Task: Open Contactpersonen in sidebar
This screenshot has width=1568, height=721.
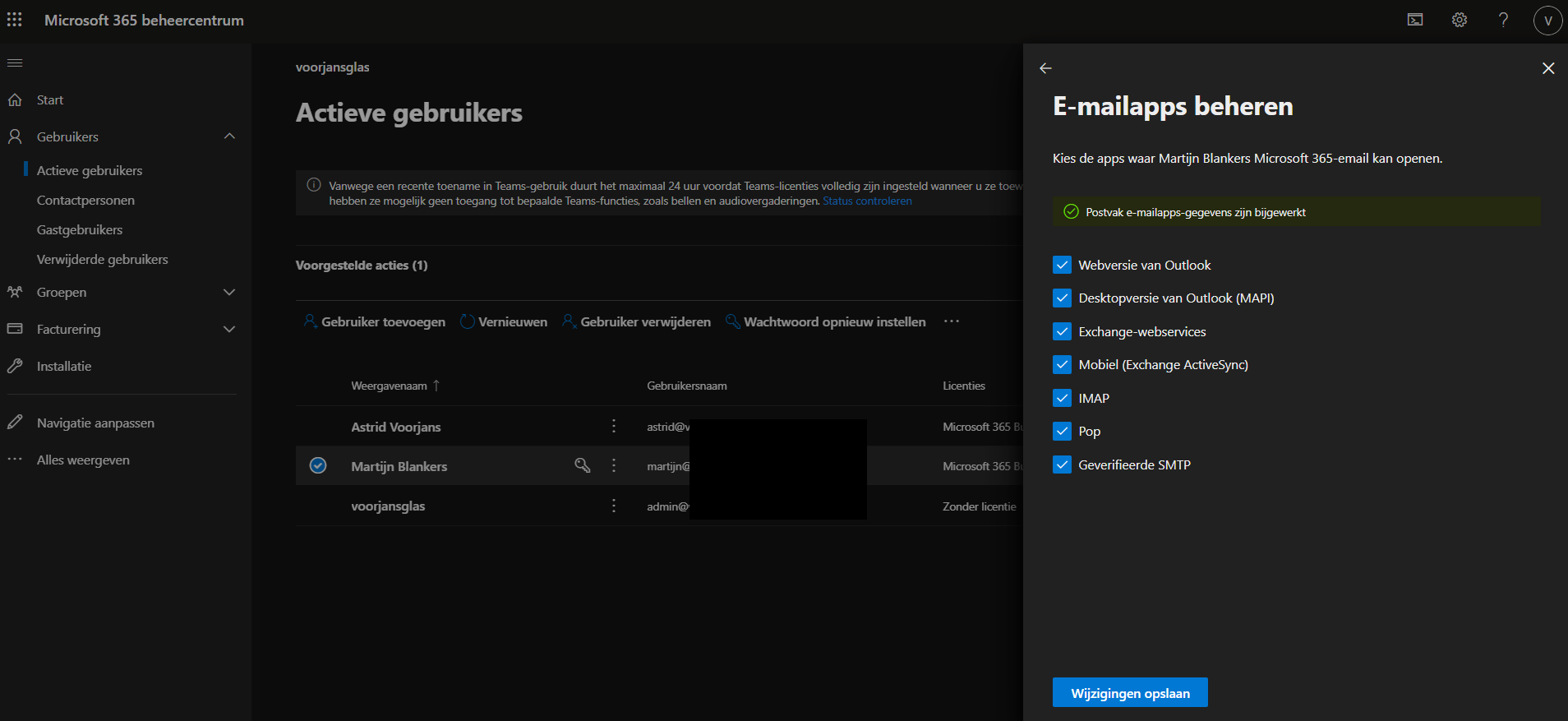Action: point(85,200)
